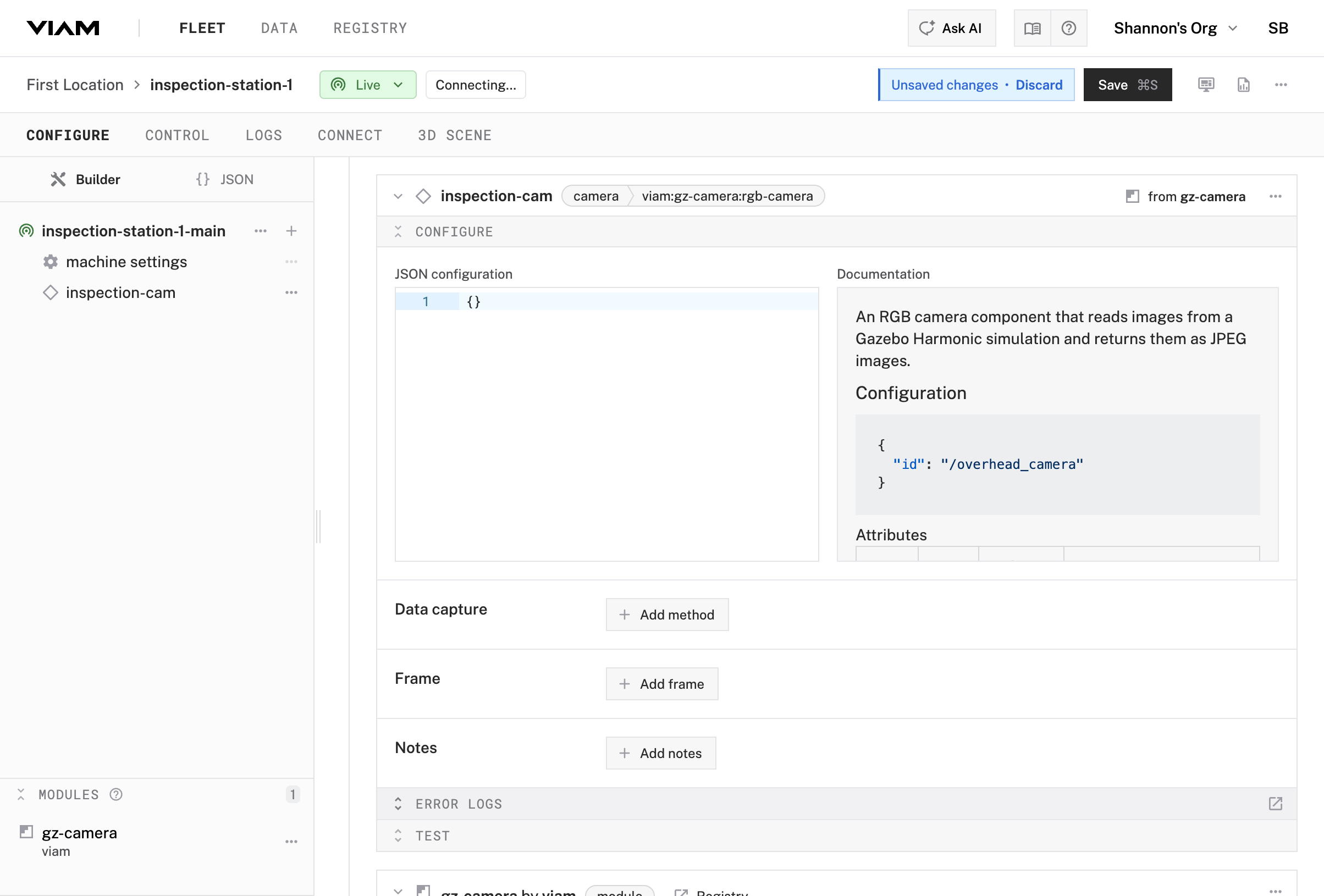Discard unsaved changes

click(x=1039, y=85)
